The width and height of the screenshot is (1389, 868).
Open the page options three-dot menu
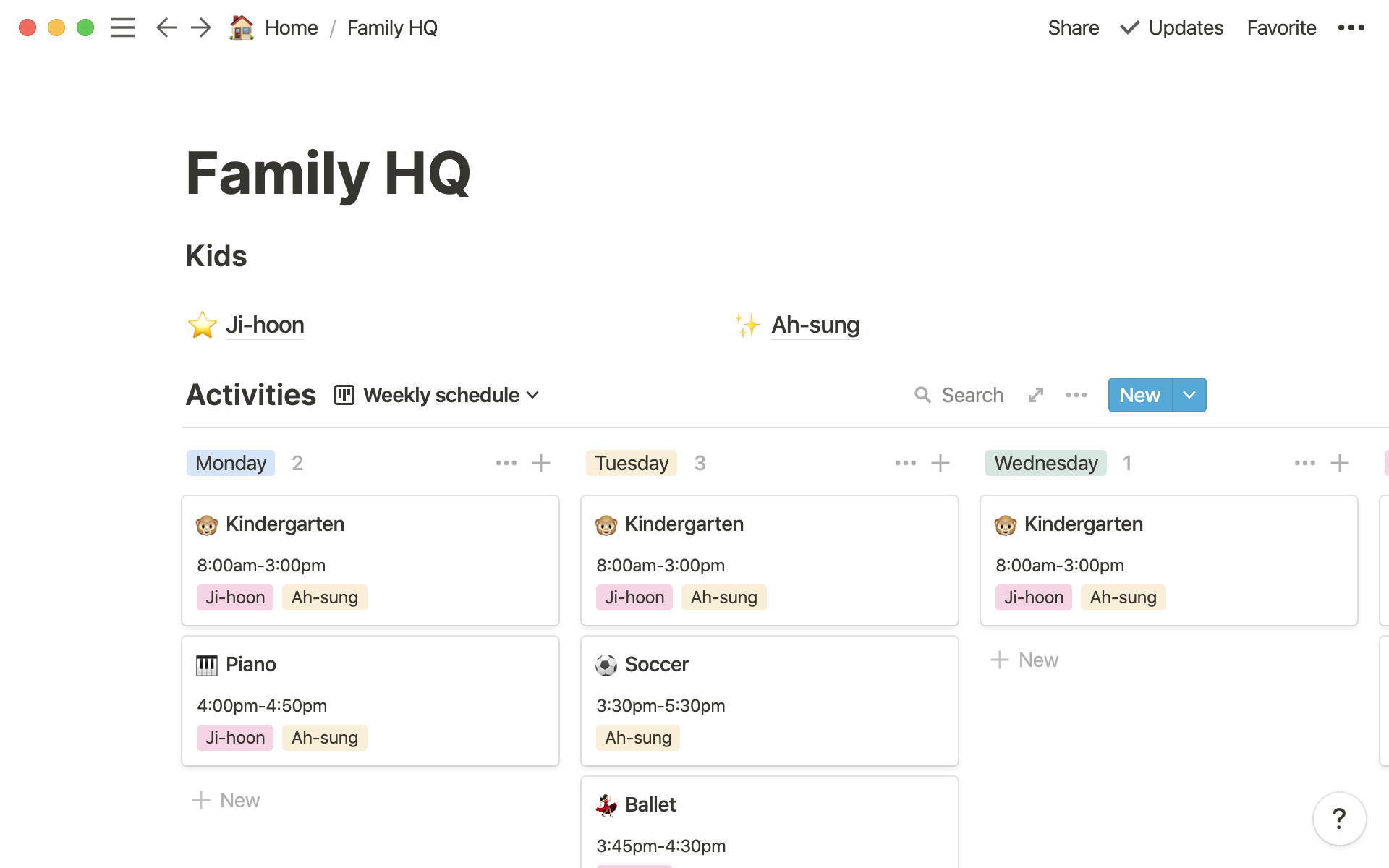[x=1351, y=27]
